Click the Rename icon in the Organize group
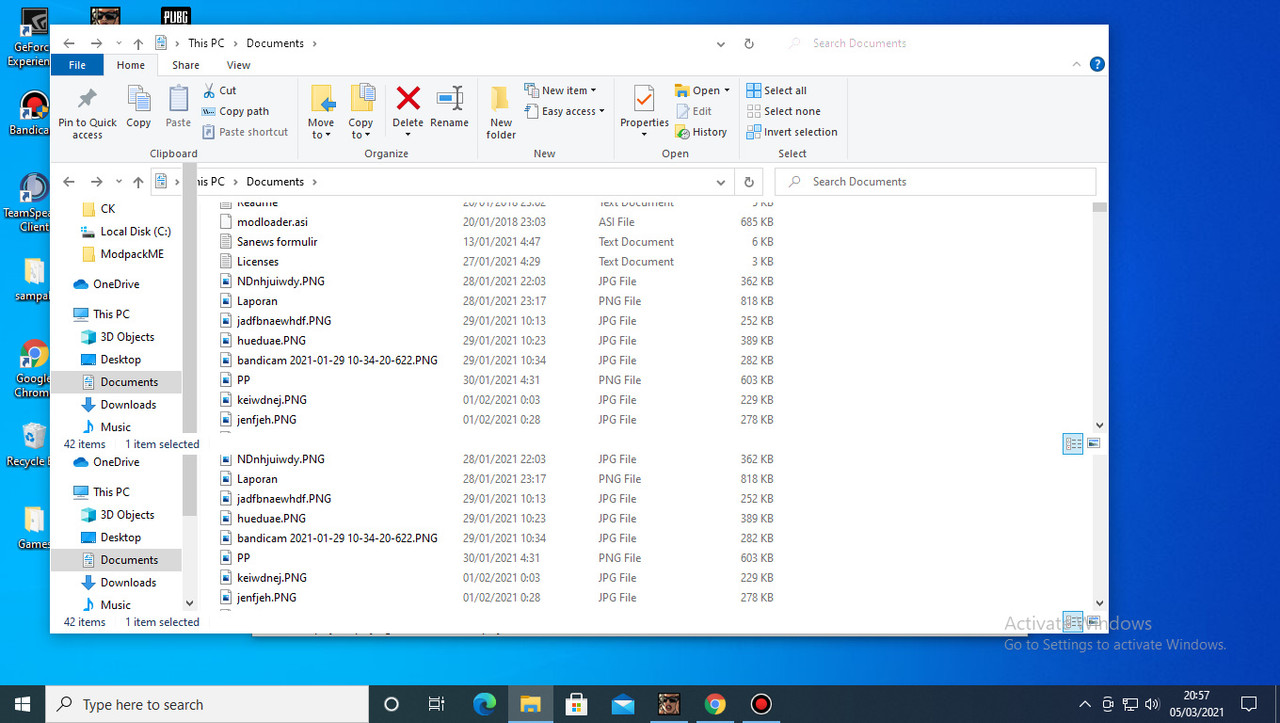This screenshot has width=1280, height=723. [x=449, y=98]
